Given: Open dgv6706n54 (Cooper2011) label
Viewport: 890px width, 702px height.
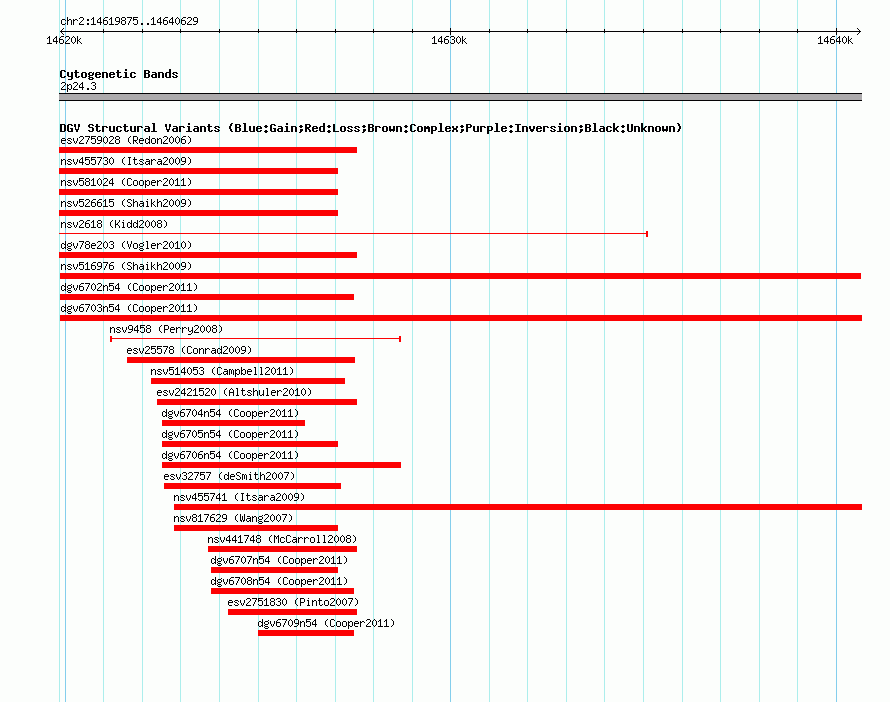Looking at the screenshot, I should point(230,455).
